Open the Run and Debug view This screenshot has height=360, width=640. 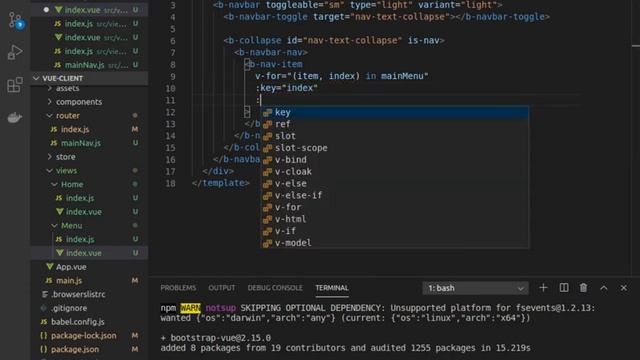point(15,52)
